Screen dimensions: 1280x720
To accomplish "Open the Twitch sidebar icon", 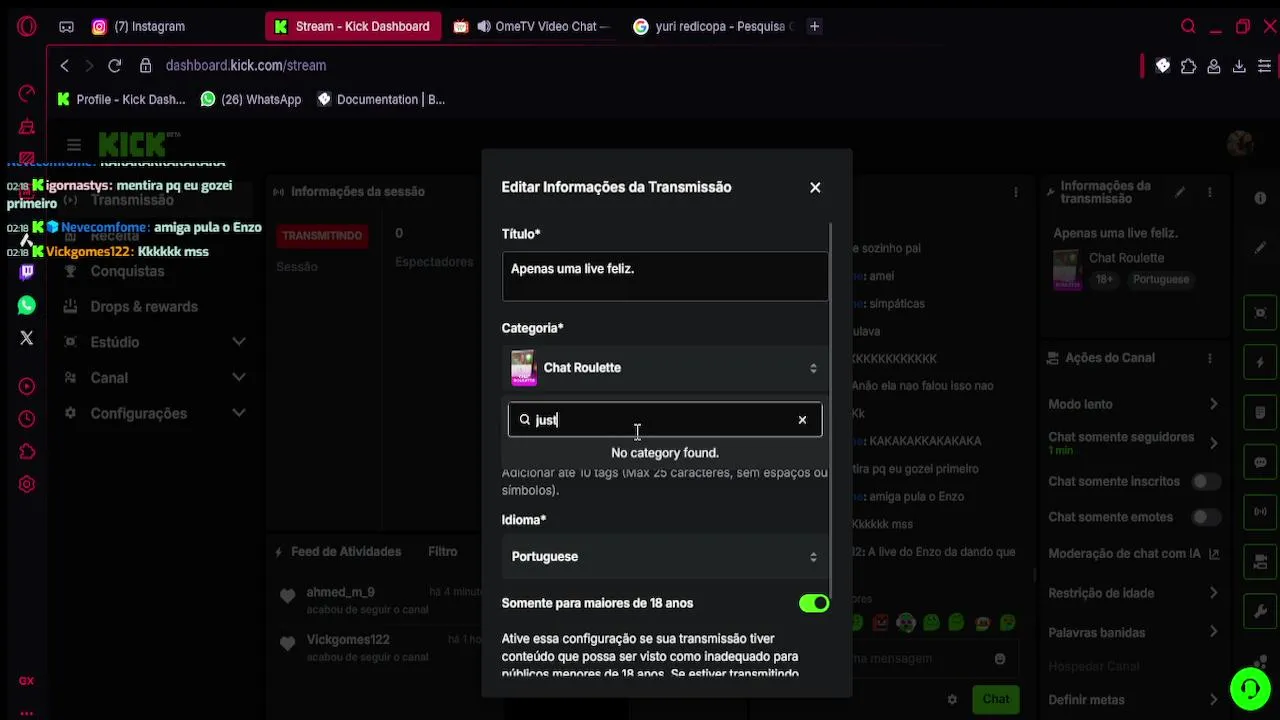I will [x=27, y=272].
